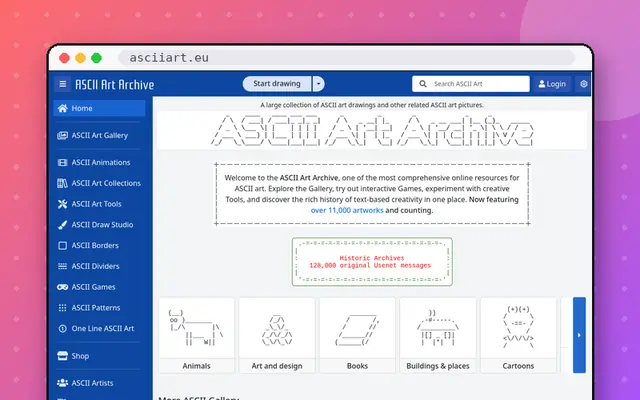Click the ASCII Patterns grid icon
The height and width of the screenshot is (400, 640).
(62, 308)
